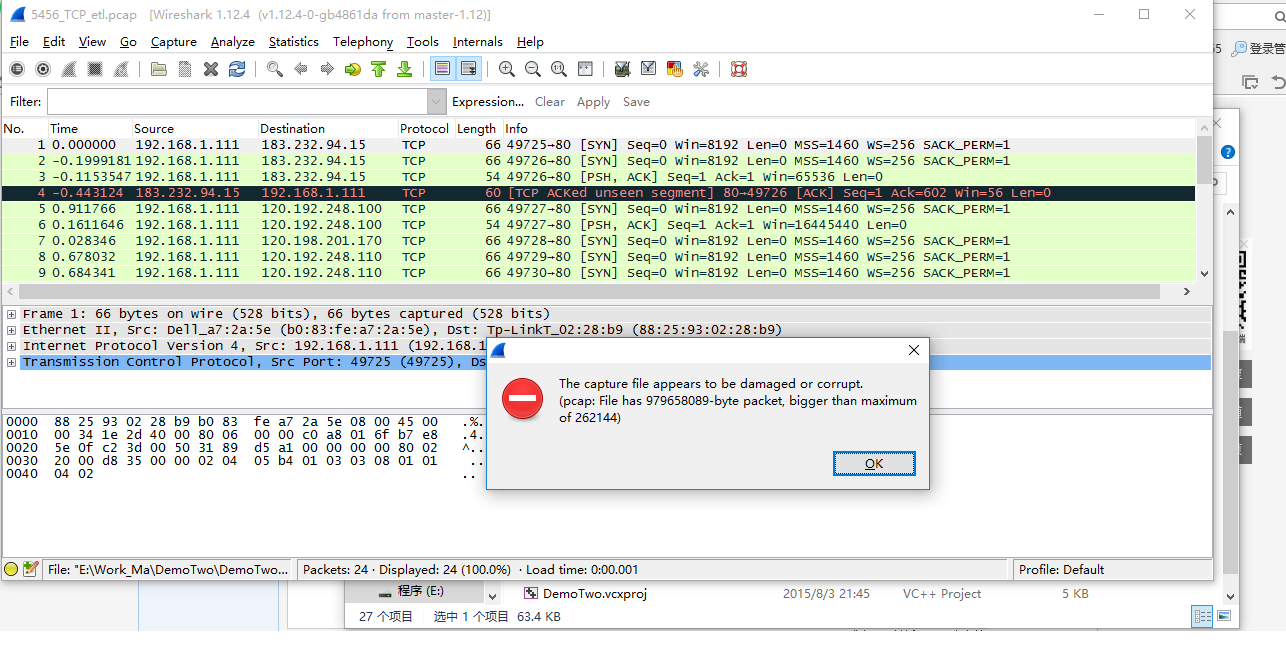This screenshot has width=1286, height=666.
Task: Open the expert info status circle
Action: pyautogui.click(x=12, y=569)
